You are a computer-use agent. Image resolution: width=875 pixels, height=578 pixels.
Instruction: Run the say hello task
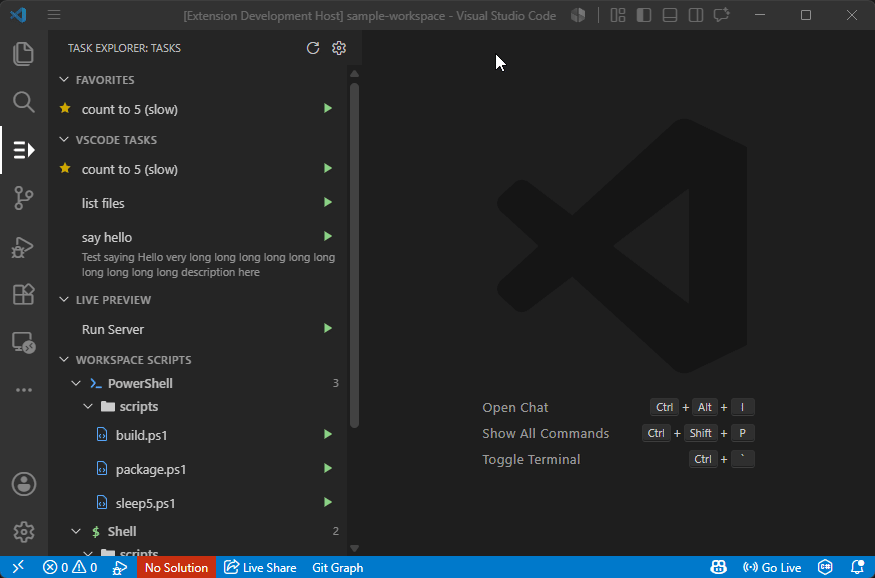(x=328, y=237)
